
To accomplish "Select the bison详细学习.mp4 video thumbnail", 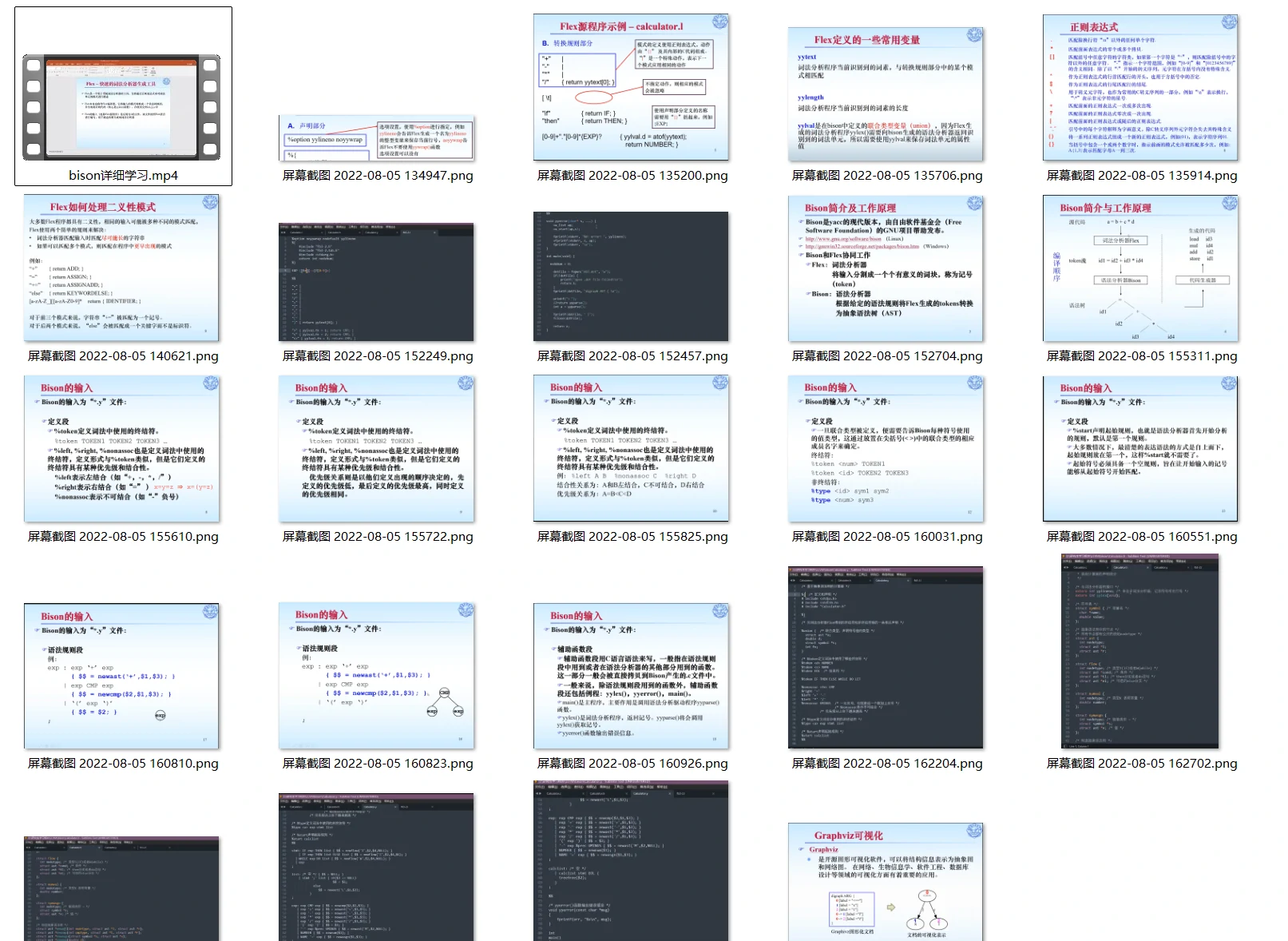I will 121,107.
